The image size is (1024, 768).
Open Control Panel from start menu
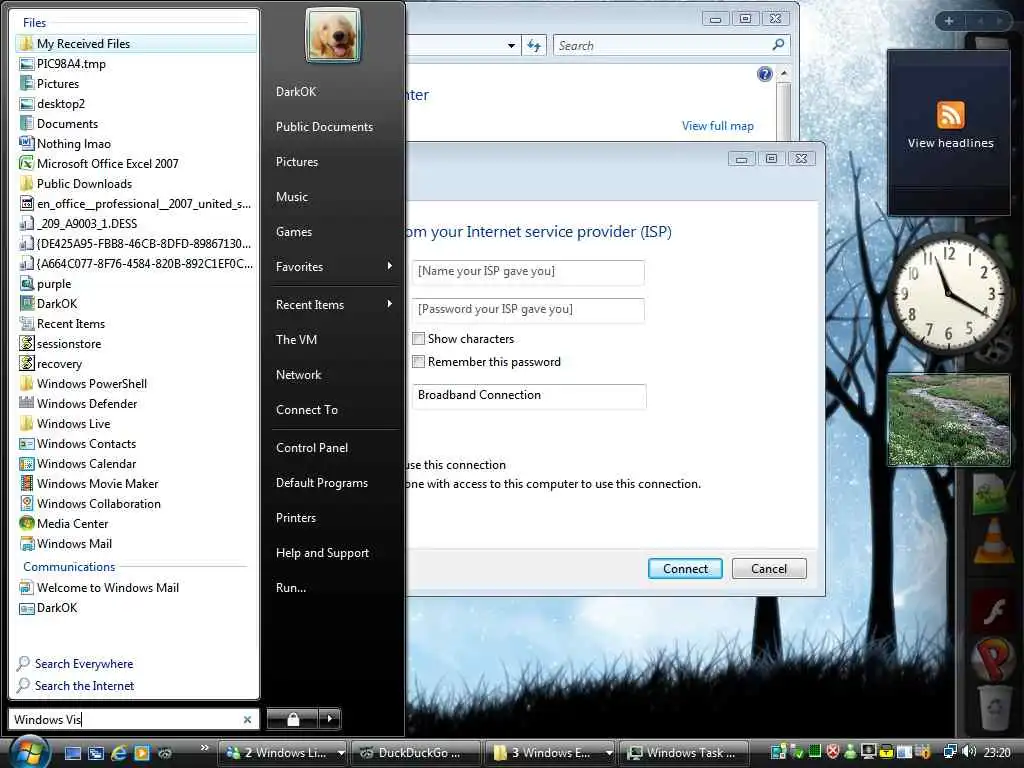[312, 447]
